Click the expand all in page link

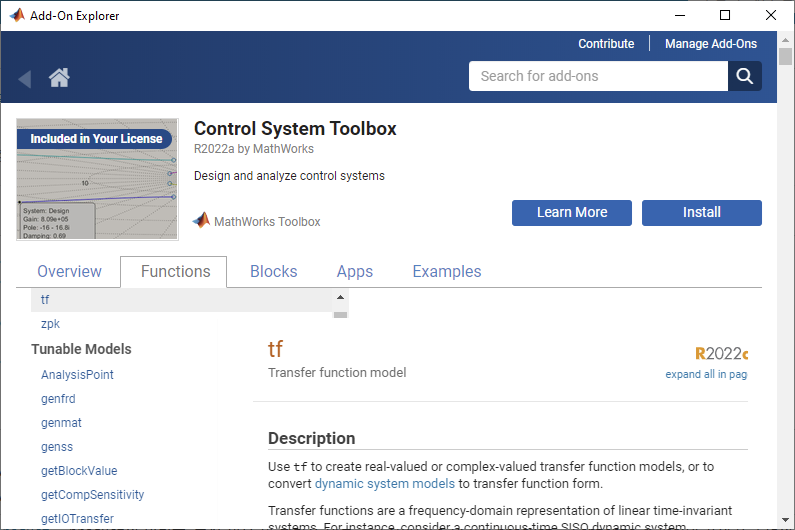tap(706, 374)
